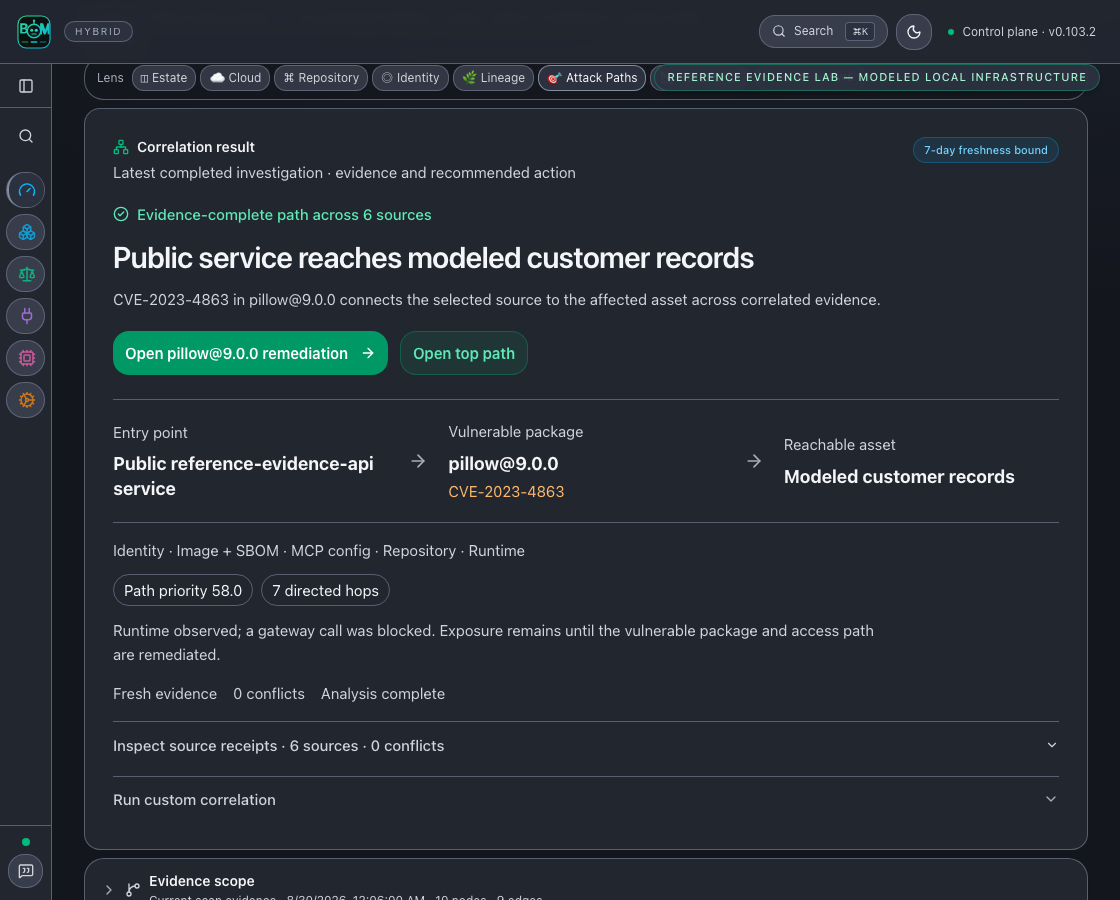Open the orange gear sidebar icon

(26, 400)
